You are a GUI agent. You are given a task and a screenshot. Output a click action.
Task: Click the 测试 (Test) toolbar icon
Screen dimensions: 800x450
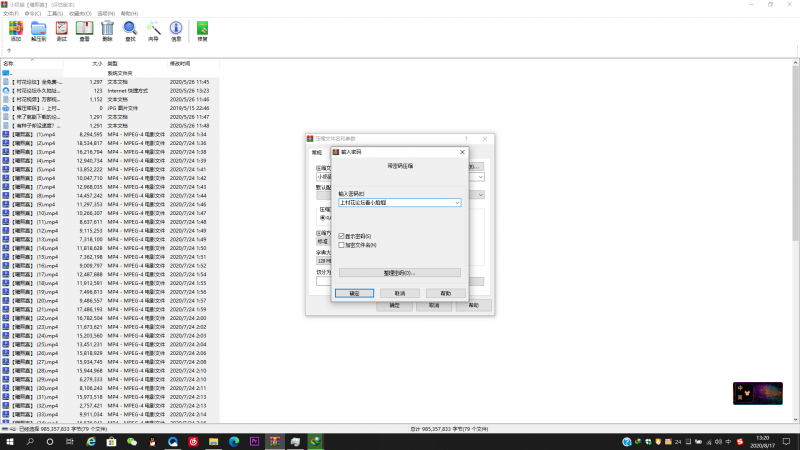point(62,30)
